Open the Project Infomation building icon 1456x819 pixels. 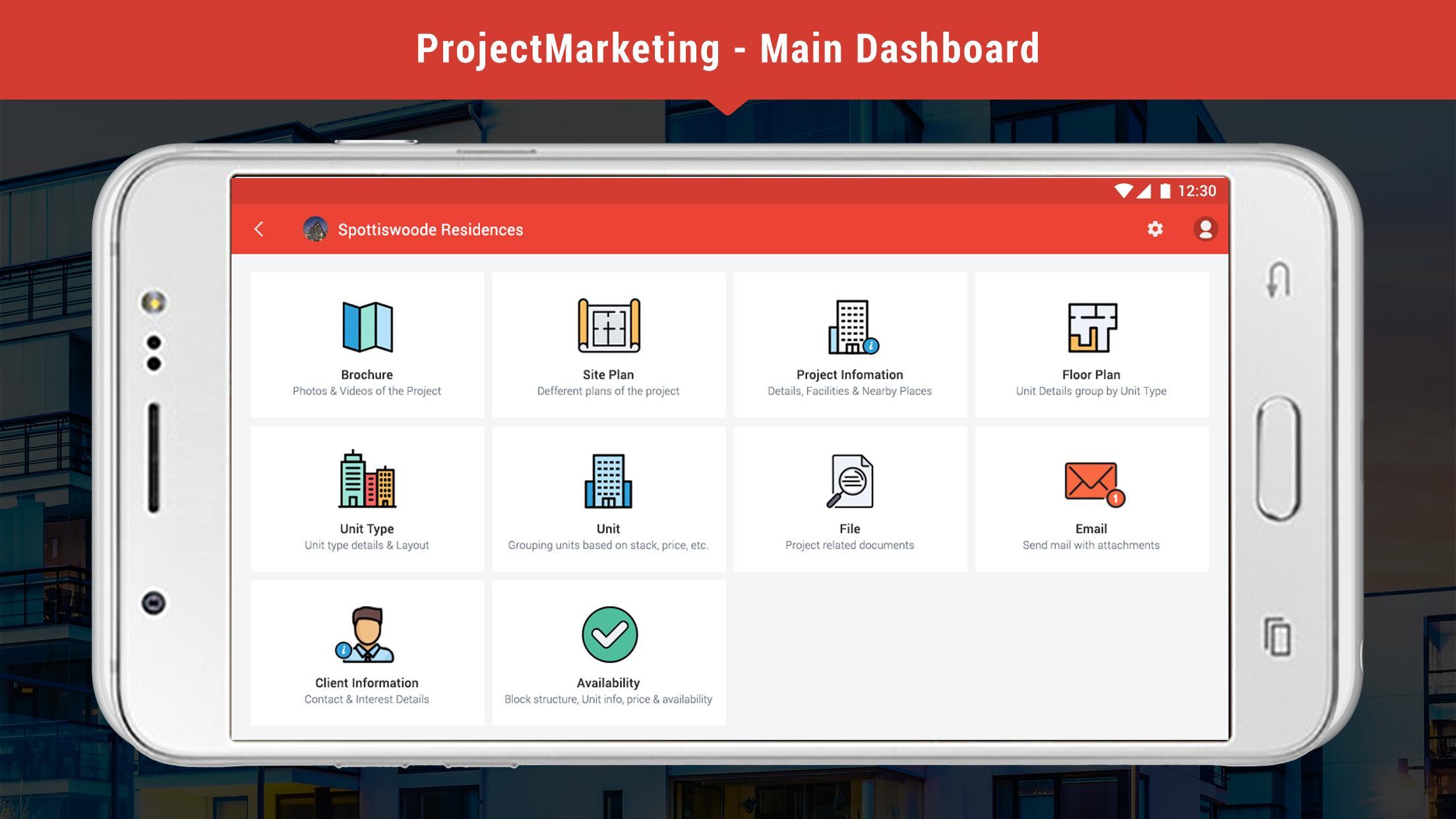tap(853, 327)
